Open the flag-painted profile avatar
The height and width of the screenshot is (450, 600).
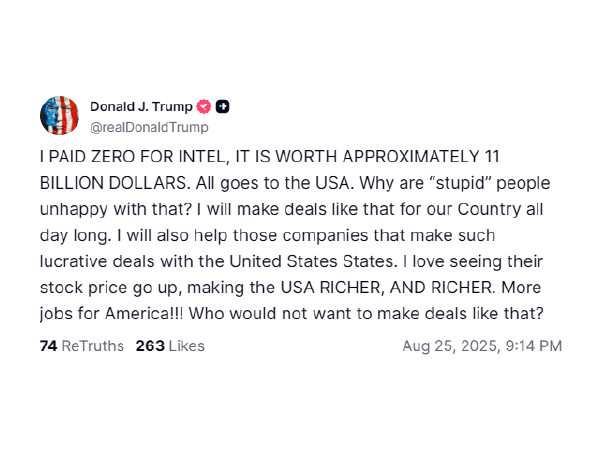pos(59,116)
